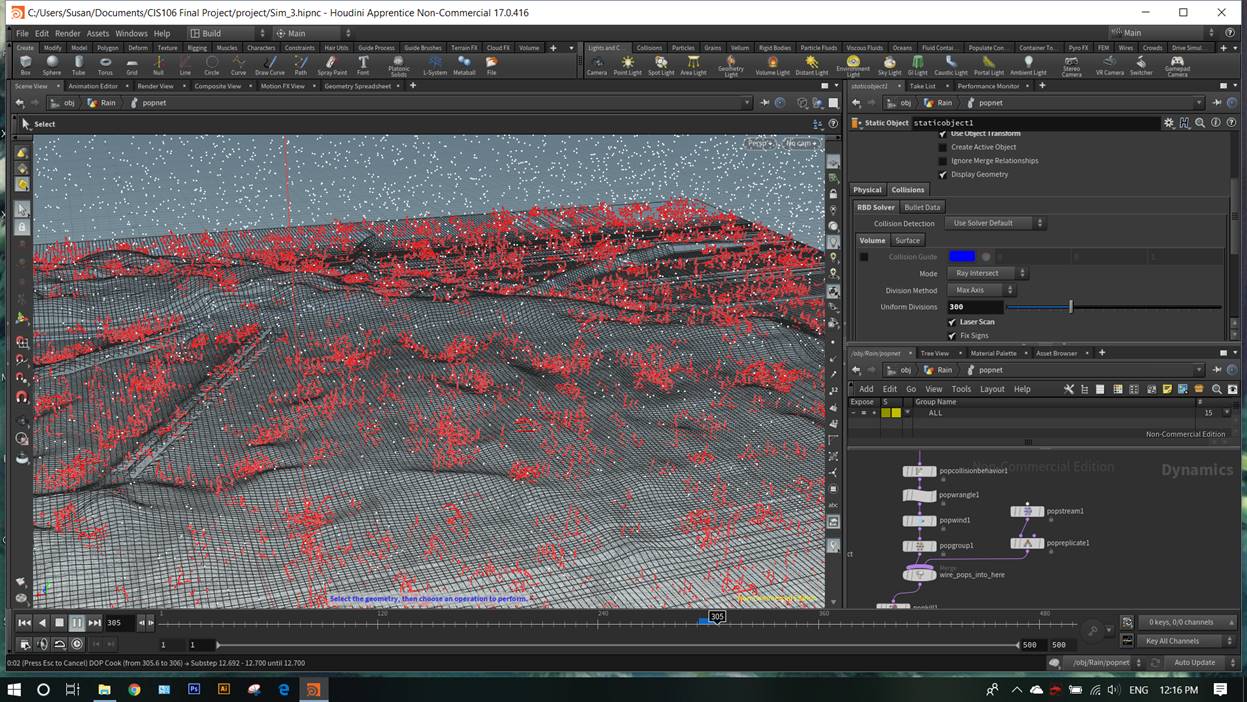
Task: Click the Spray Paint tool
Action: (x=332, y=65)
